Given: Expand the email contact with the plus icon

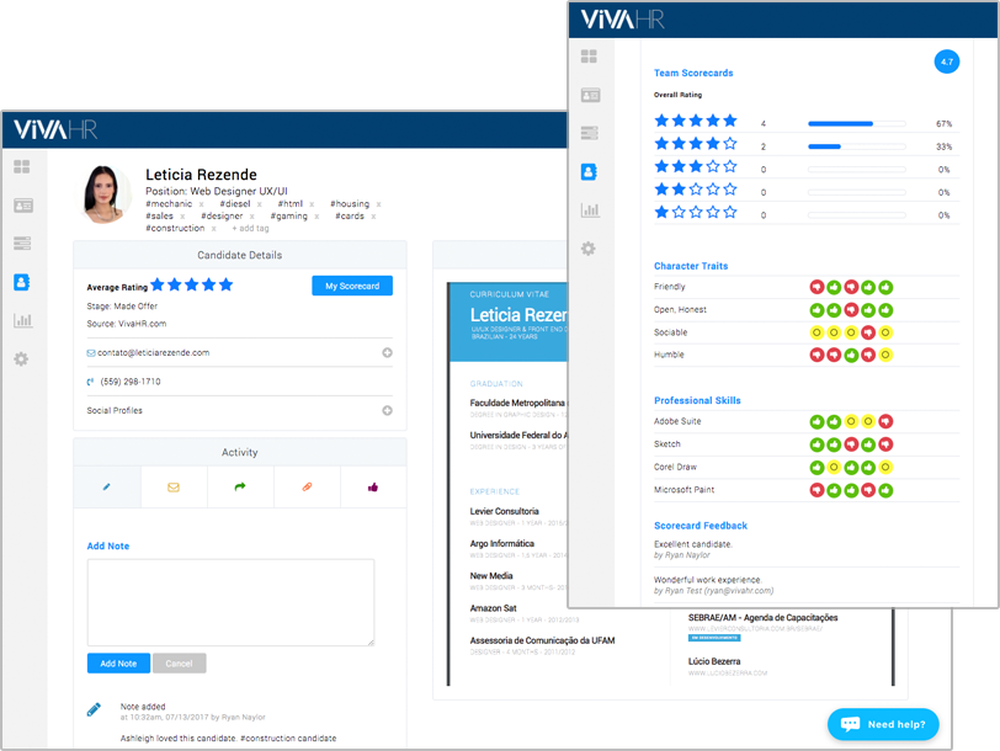Looking at the screenshot, I should tap(385, 352).
